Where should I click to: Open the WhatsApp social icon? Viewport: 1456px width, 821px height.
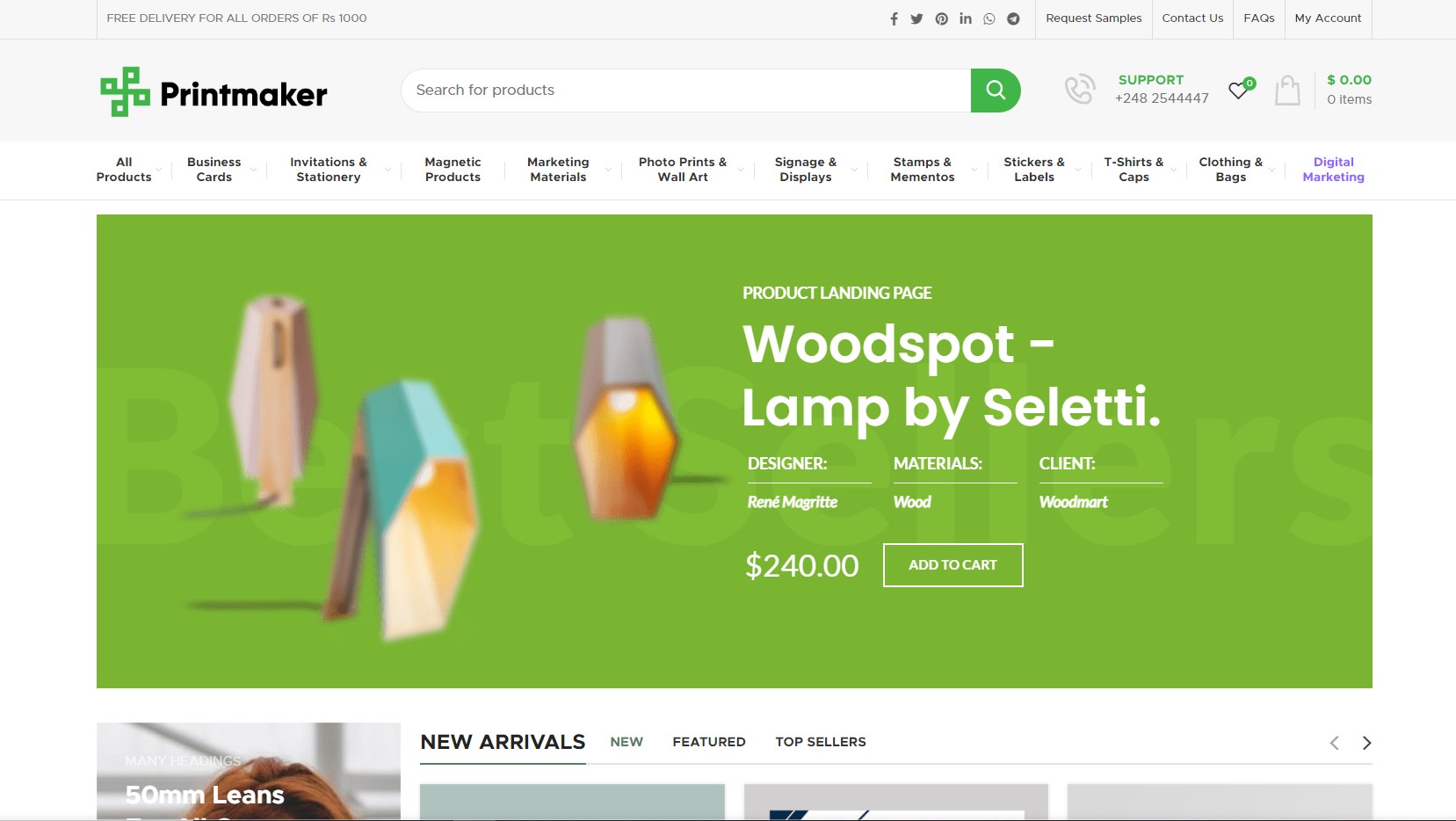pyautogui.click(x=989, y=18)
